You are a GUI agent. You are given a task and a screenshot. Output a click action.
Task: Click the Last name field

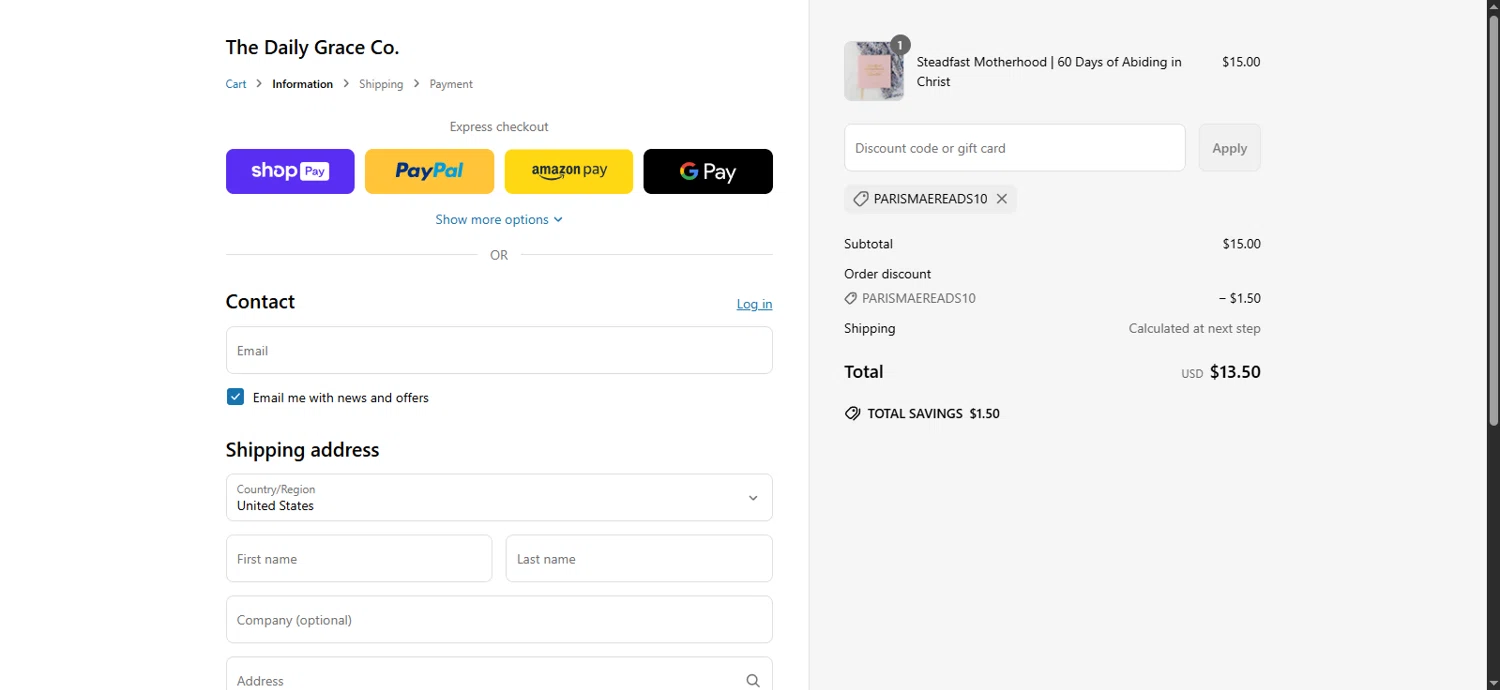tap(639, 558)
